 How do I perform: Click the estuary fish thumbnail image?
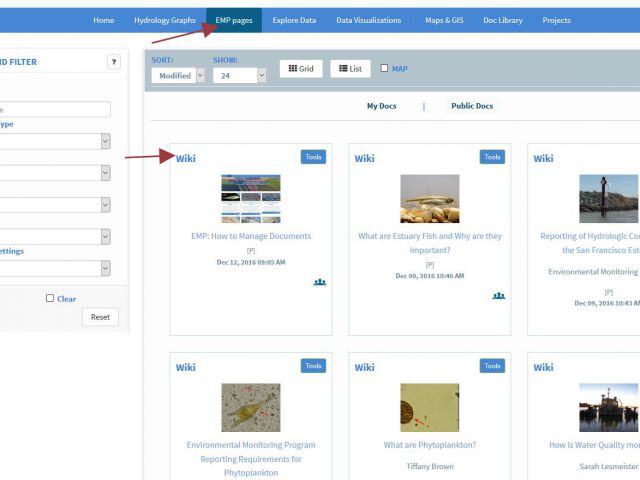(x=430, y=199)
